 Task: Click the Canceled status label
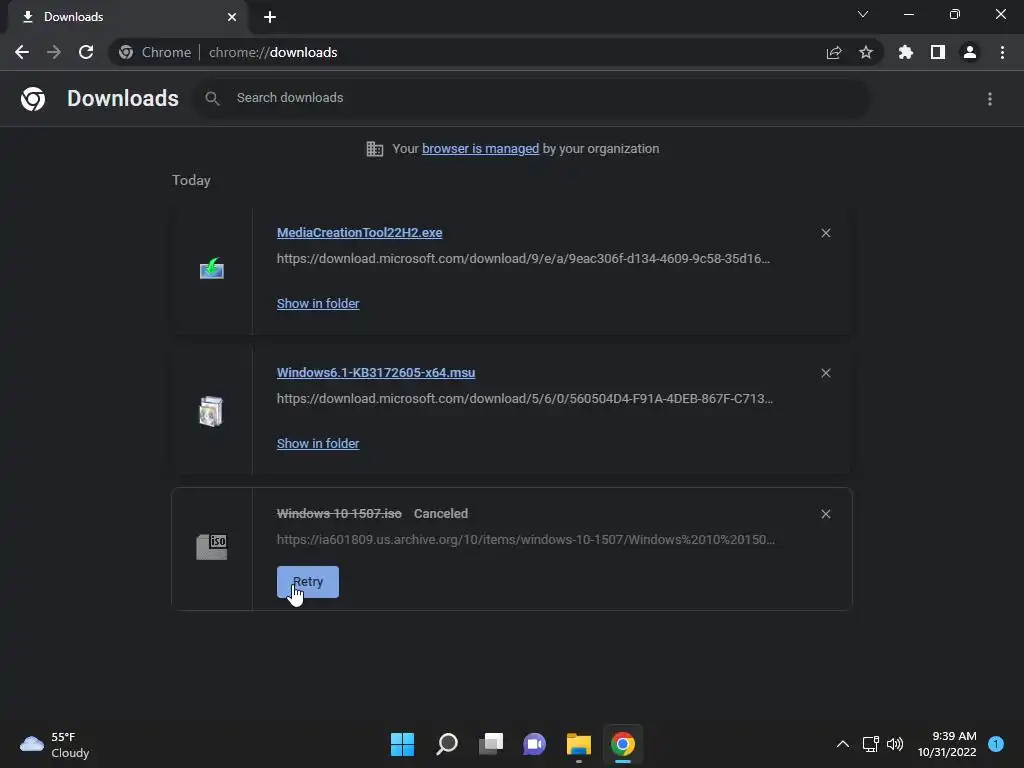coord(441,513)
